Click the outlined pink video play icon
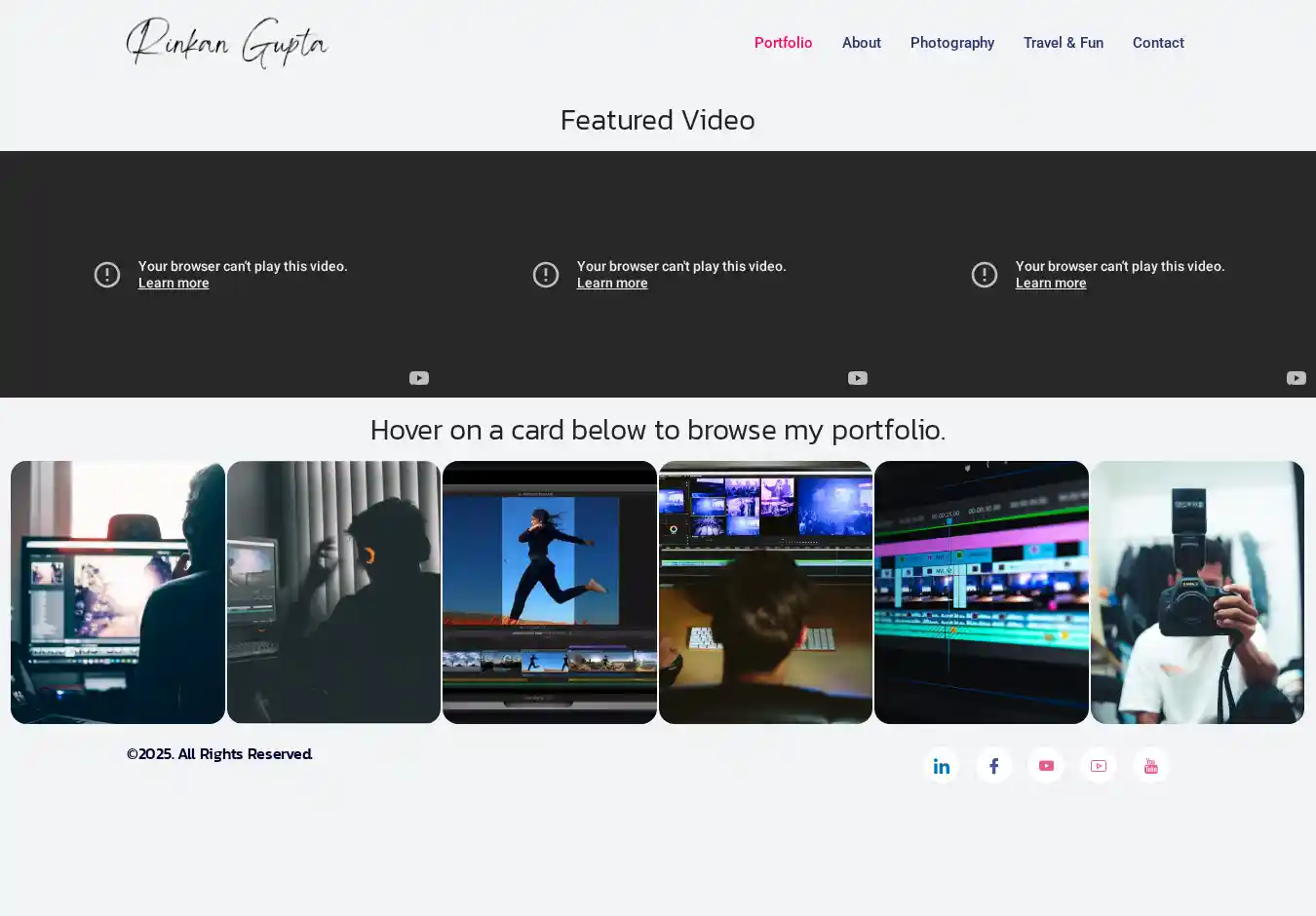Viewport: 1316px width, 916px height. [1099, 766]
